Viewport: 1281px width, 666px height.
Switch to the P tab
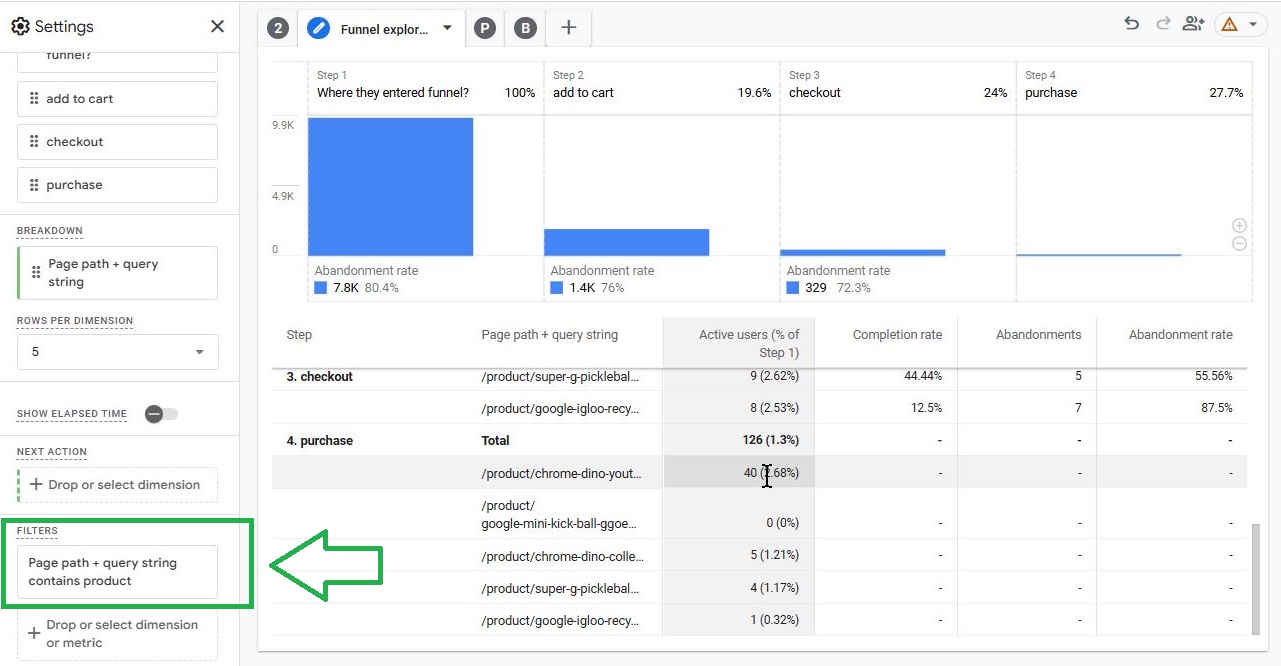pos(485,29)
